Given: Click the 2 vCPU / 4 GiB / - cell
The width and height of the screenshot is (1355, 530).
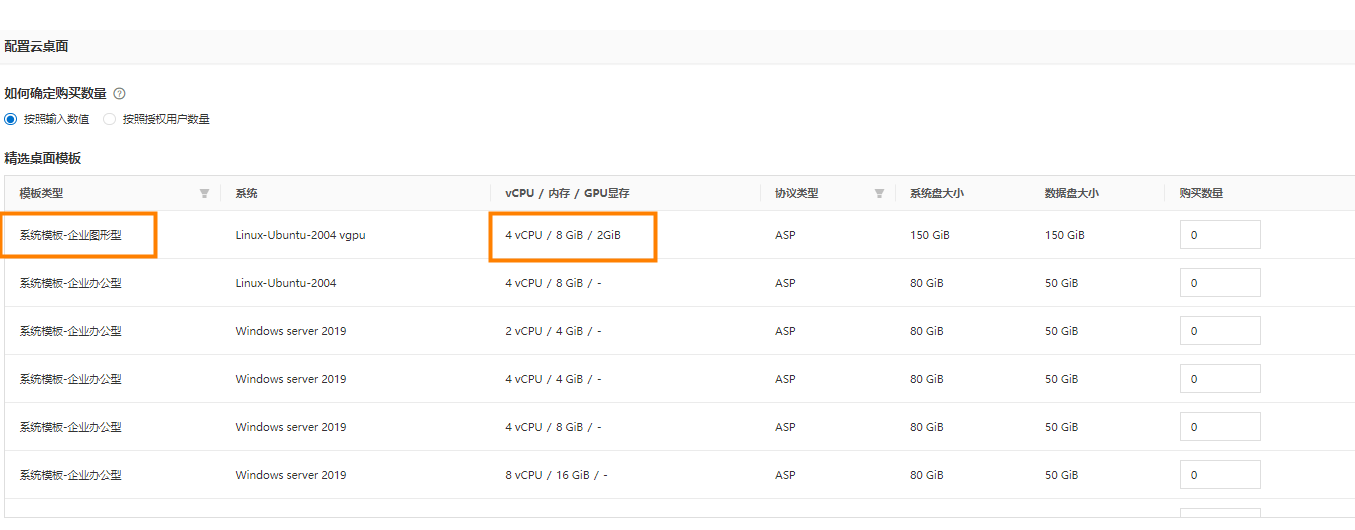Looking at the screenshot, I should [554, 331].
